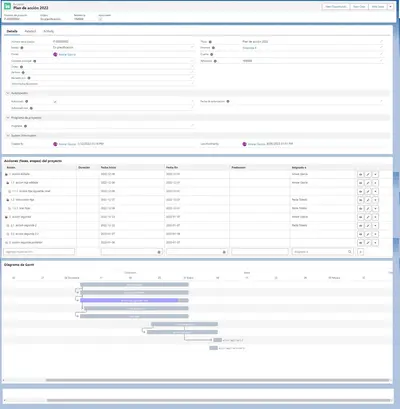The image size is (400, 409).
Task: Click info icon next to Fecha de autorización
Action: coord(228,101)
